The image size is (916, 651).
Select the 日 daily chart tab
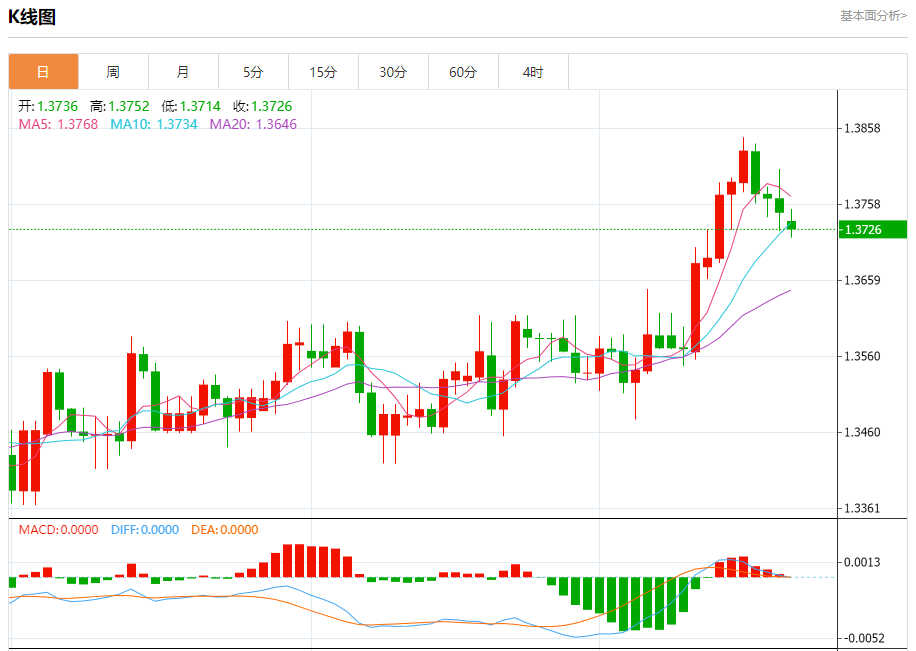click(x=43, y=72)
